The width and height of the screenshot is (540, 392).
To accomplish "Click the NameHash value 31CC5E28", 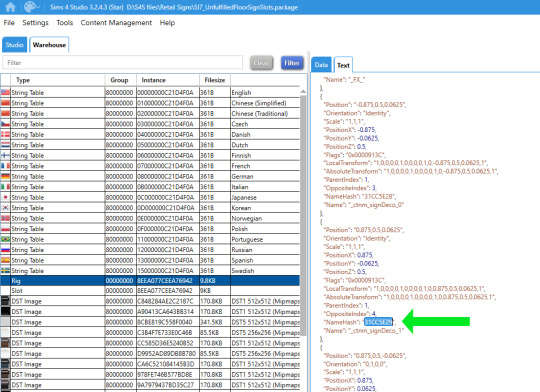I will point(378,196).
